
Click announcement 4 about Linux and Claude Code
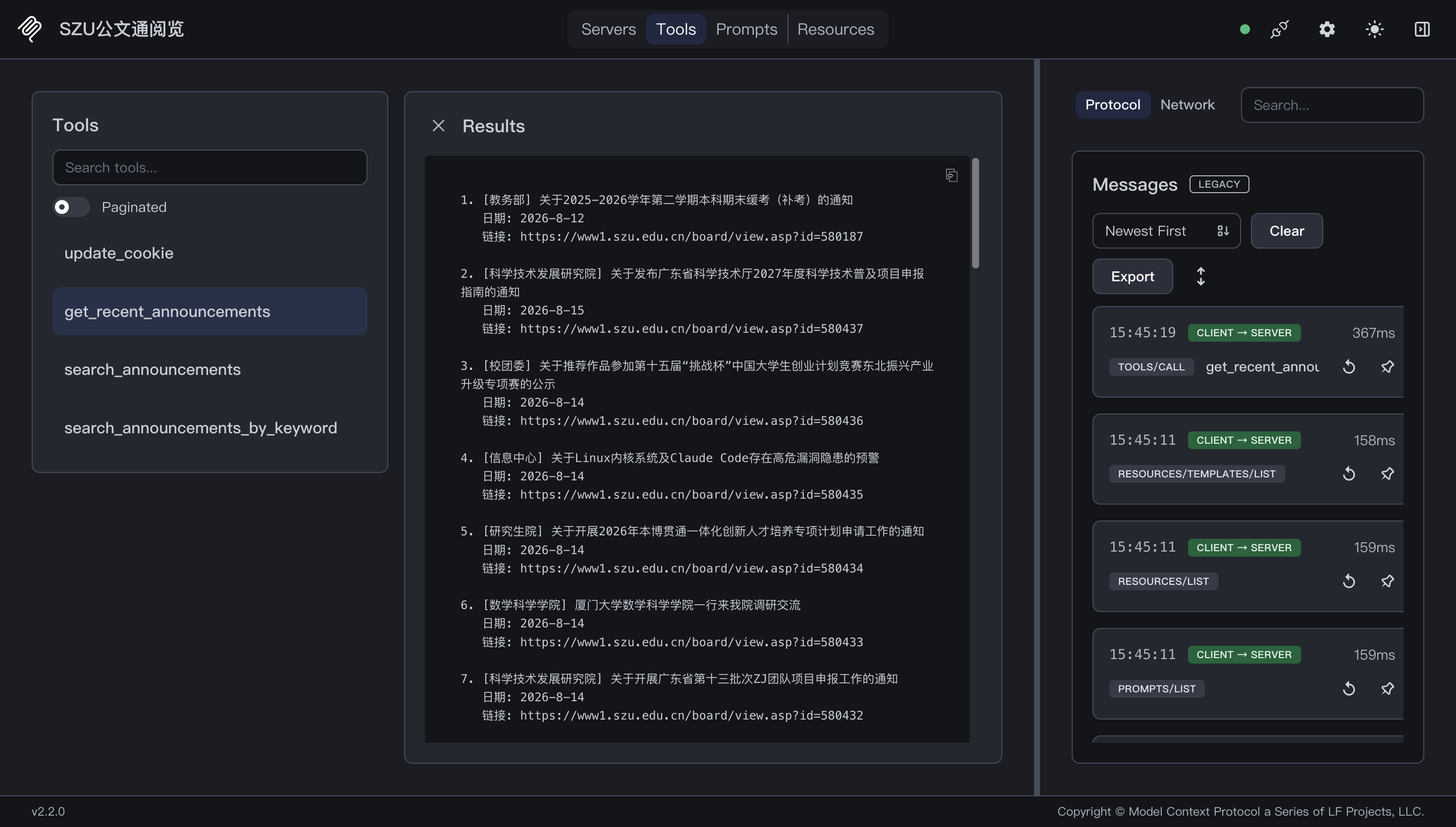(670, 458)
